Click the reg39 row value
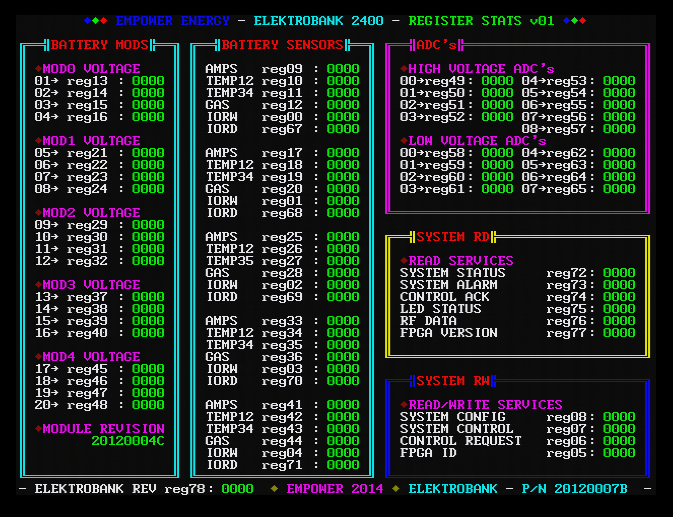This screenshot has width=673, height=517. (148, 321)
